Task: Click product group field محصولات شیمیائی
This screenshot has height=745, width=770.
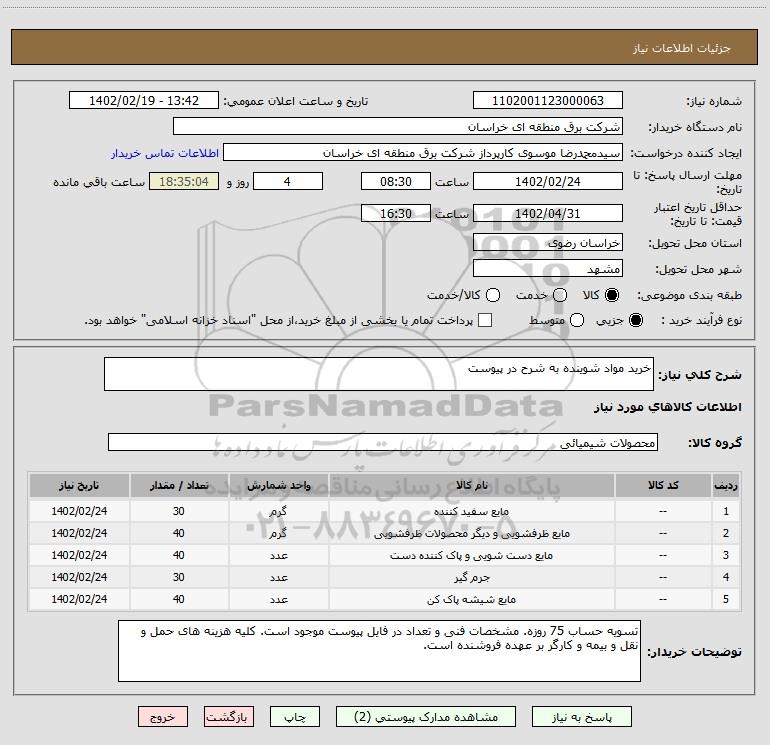Action: (x=383, y=442)
